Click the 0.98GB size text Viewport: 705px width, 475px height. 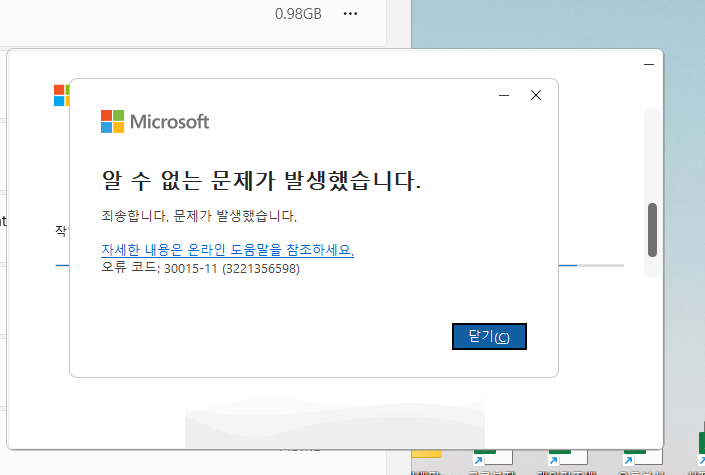(298, 14)
